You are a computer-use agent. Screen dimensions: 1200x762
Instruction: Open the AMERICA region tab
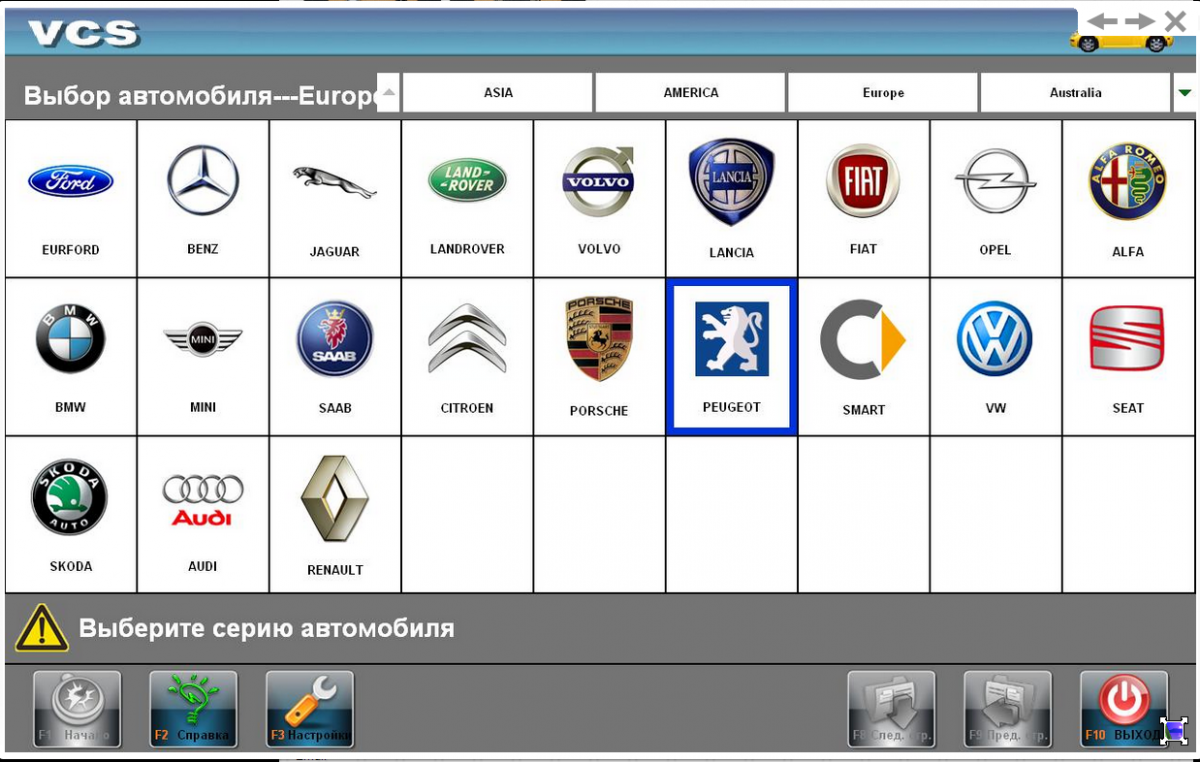pos(691,92)
